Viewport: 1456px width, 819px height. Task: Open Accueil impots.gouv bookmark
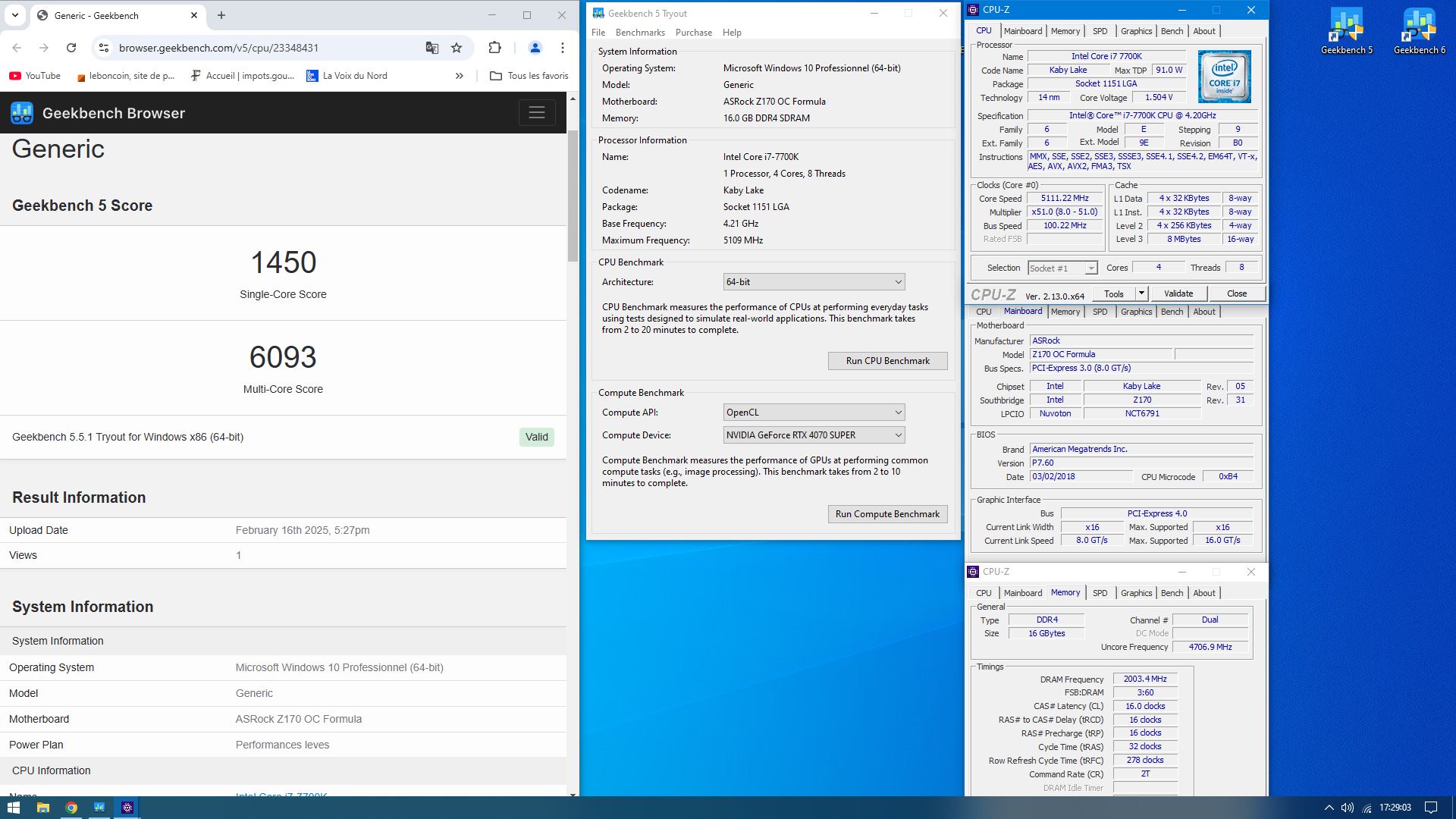tap(243, 76)
